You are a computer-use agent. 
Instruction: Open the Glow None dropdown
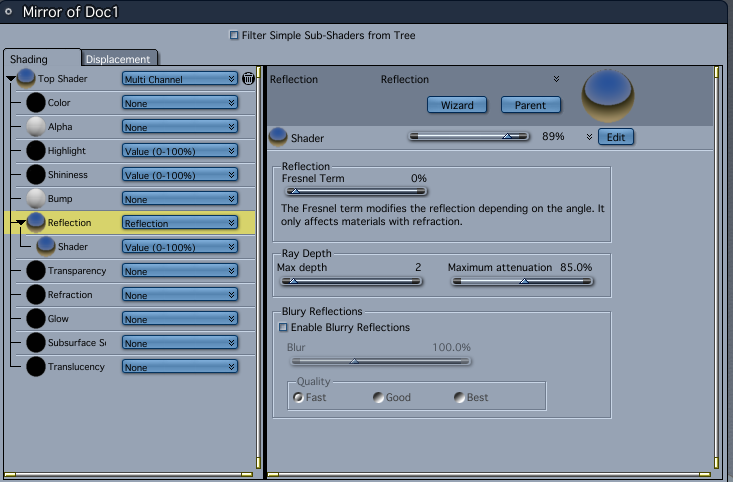(x=180, y=319)
